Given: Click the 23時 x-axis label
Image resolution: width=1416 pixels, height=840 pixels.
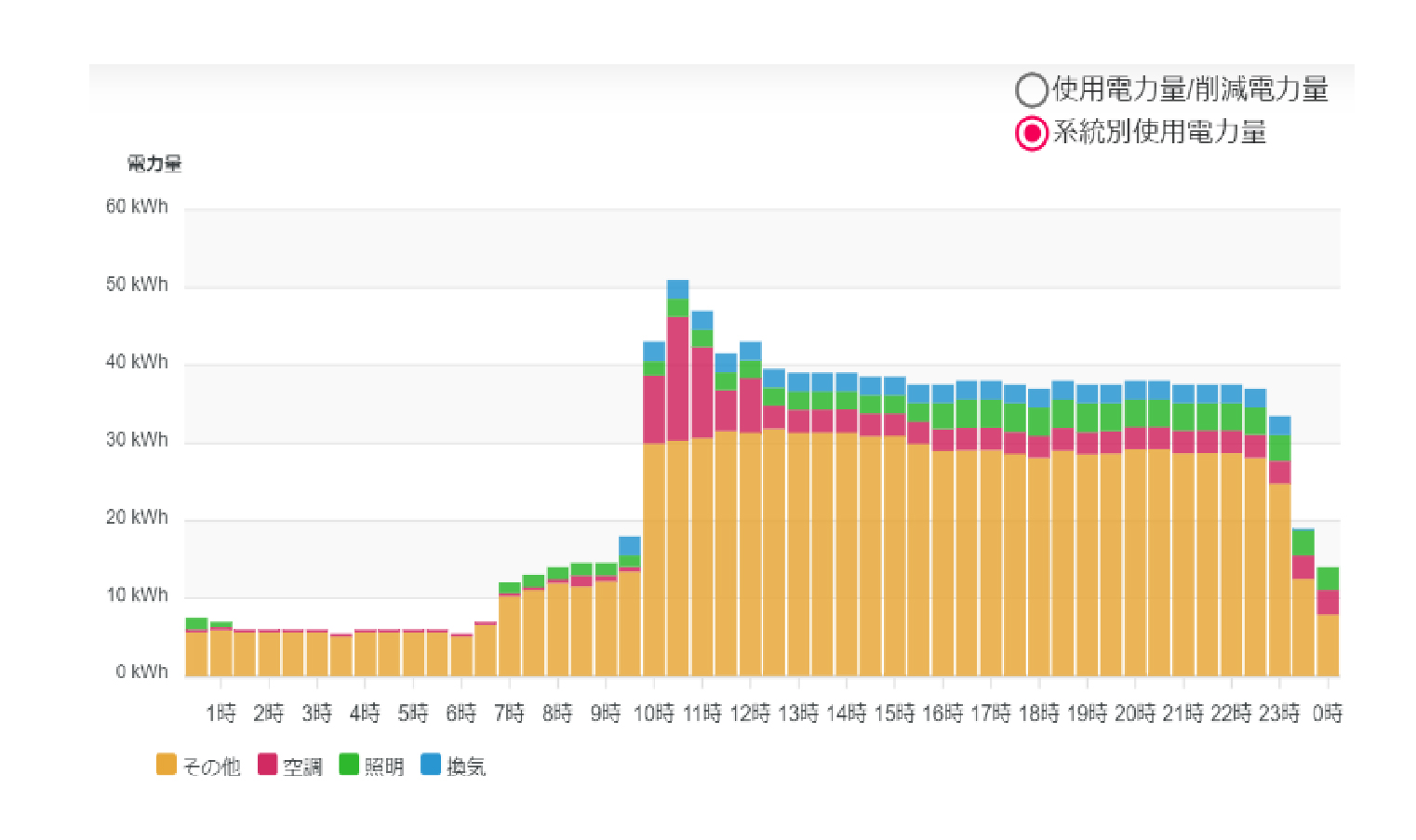Looking at the screenshot, I should 1279,713.
